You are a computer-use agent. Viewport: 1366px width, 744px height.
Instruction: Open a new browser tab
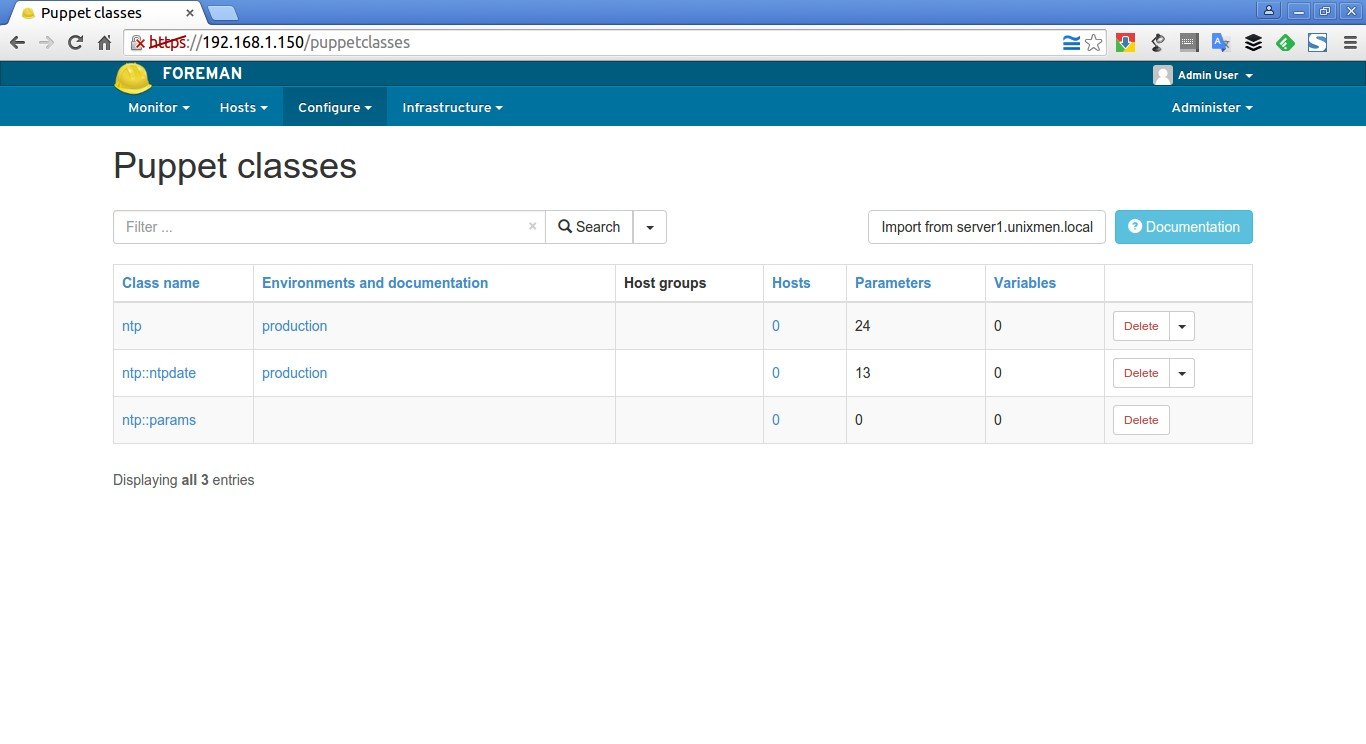(x=223, y=13)
